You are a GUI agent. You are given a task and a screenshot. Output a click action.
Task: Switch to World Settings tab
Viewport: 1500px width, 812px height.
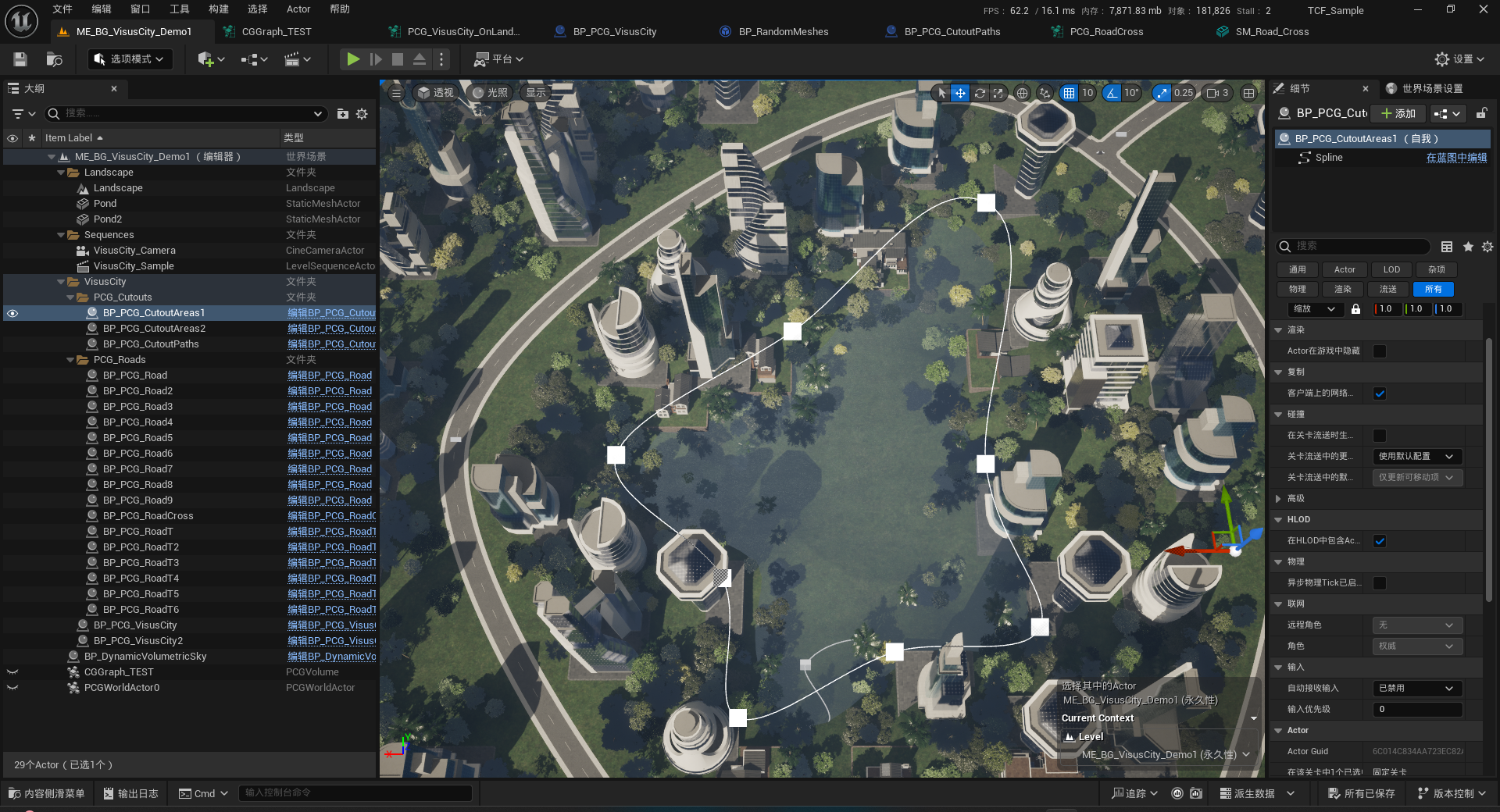[1432, 89]
